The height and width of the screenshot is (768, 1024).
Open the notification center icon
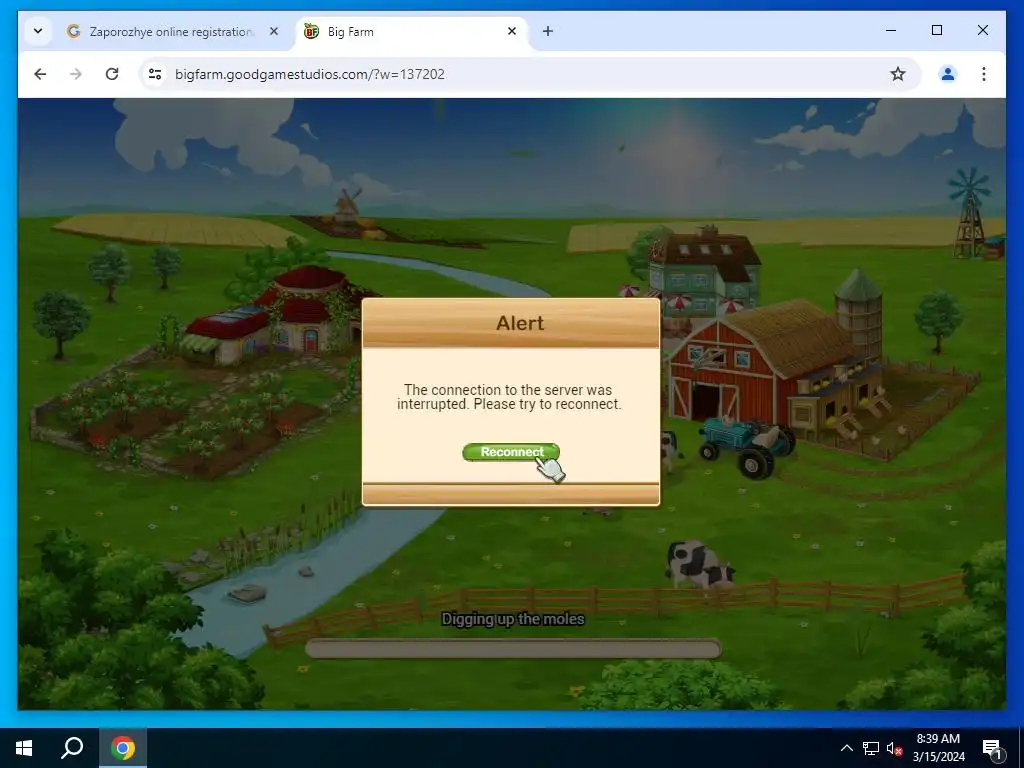(x=992, y=748)
